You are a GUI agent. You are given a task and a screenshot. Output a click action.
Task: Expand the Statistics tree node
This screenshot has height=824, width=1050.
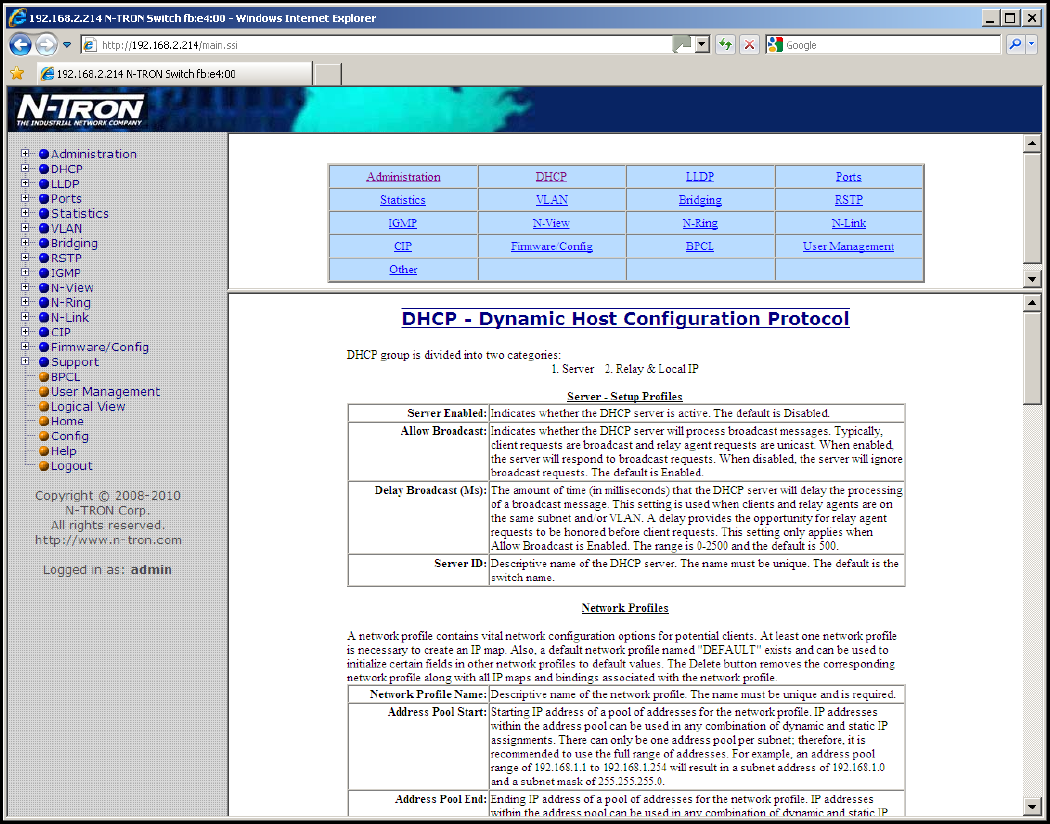pos(25,213)
